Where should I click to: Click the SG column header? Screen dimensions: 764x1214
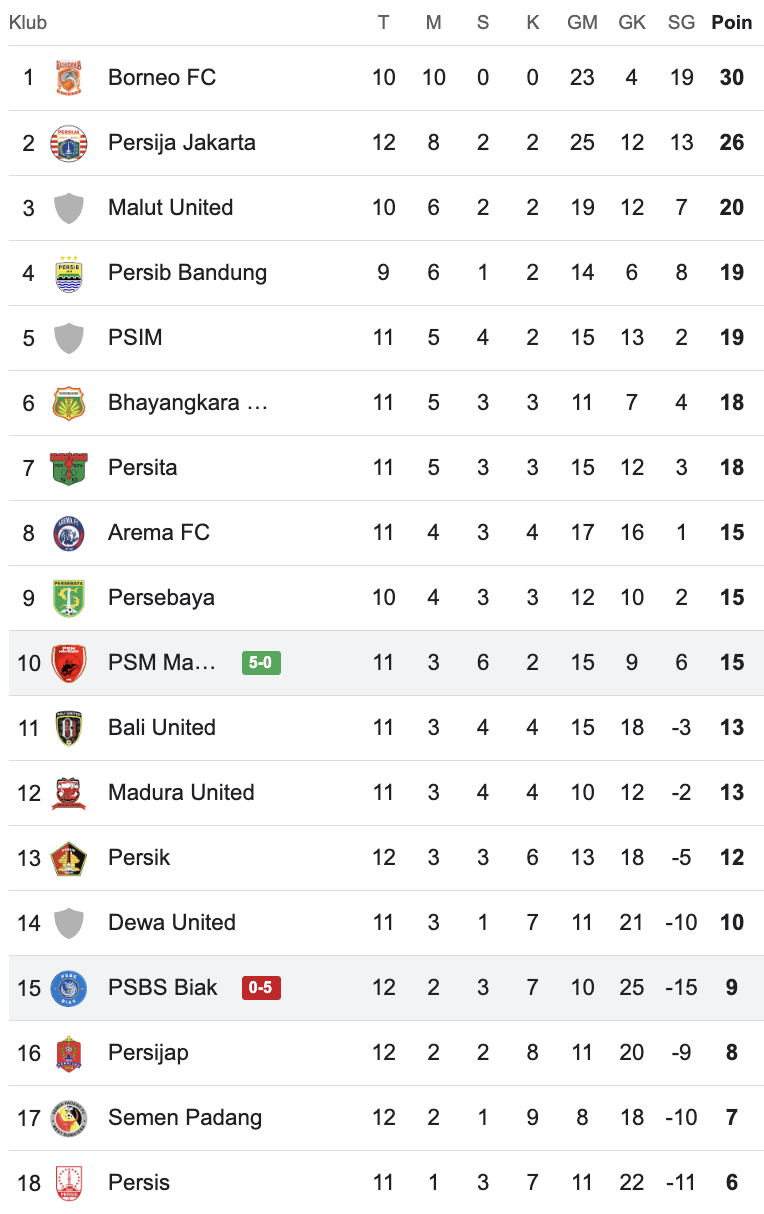pyautogui.click(x=681, y=22)
